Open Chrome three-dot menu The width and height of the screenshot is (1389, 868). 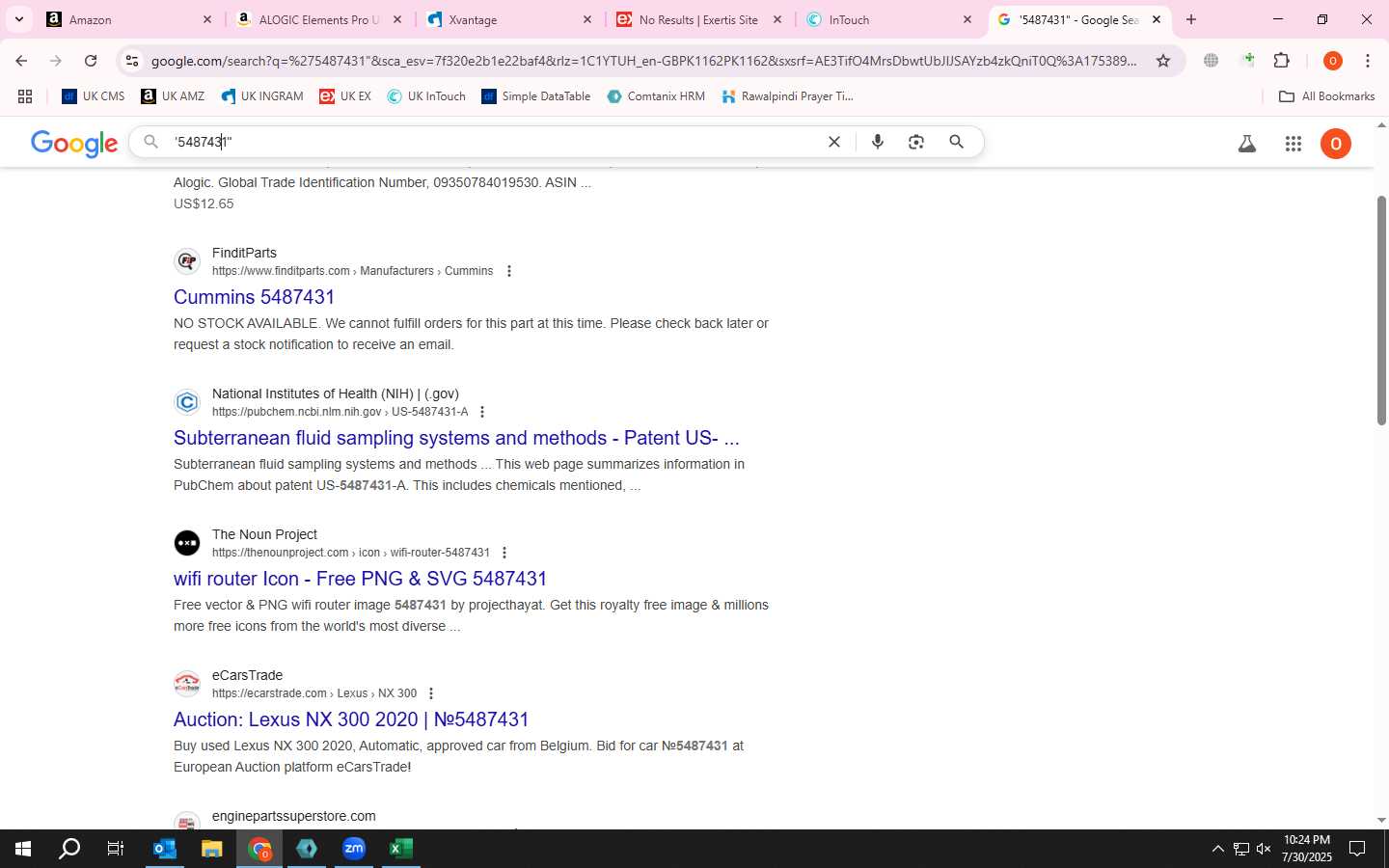[x=1368, y=61]
